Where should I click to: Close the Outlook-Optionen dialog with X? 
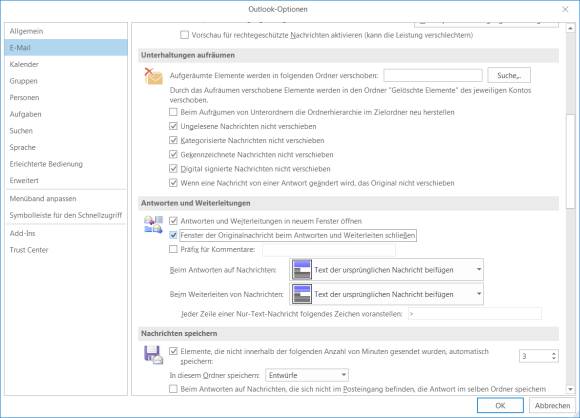565,9
